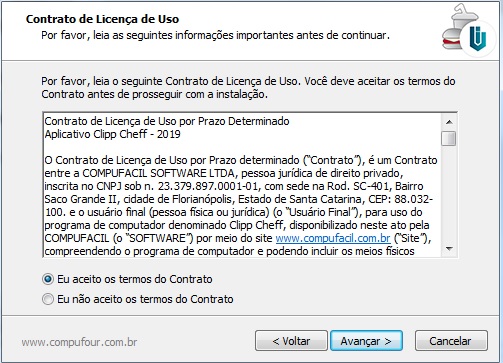
Task: Click inside the license agreement text box
Action: pyautogui.click(x=242, y=185)
